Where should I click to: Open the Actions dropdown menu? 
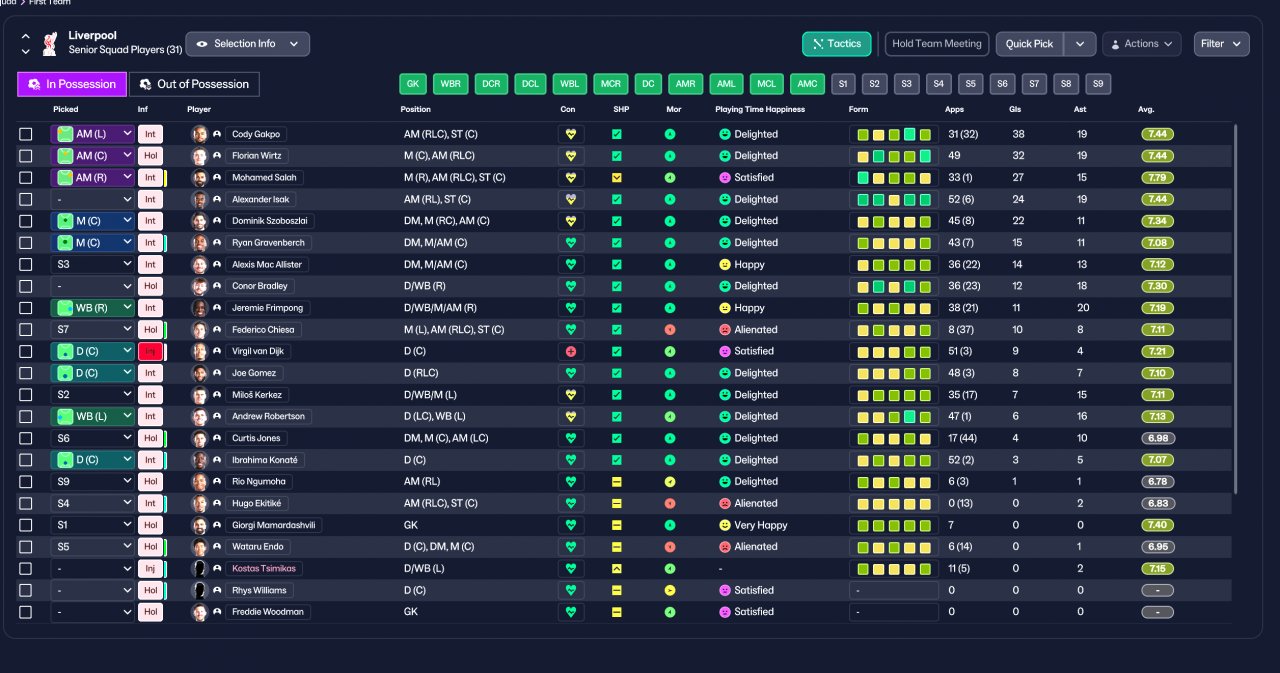coord(1141,44)
